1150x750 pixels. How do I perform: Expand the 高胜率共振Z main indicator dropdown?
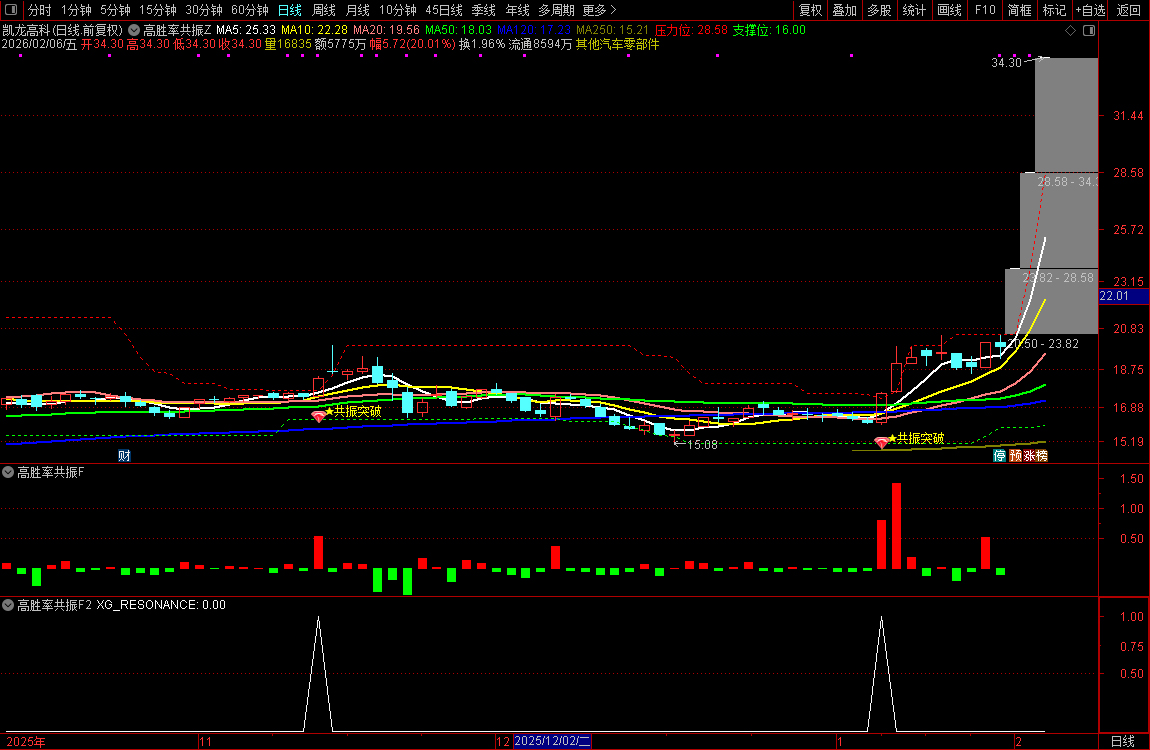click(x=134, y=30)
